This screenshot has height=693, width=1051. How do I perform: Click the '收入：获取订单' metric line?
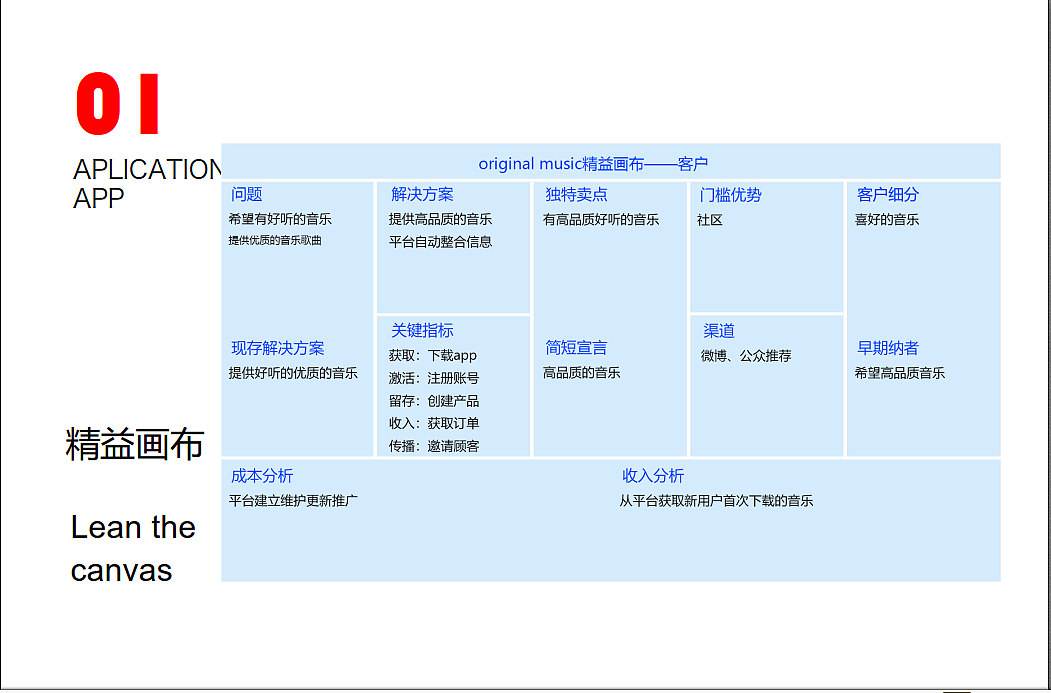pos(434,423)
